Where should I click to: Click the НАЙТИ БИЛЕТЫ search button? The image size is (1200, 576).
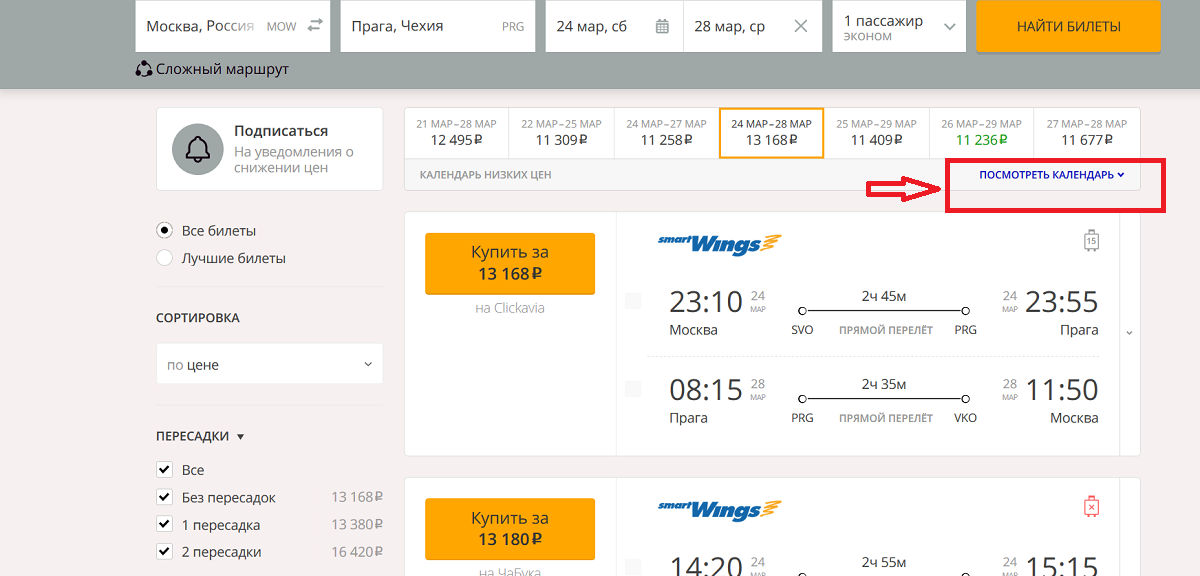1069,26
